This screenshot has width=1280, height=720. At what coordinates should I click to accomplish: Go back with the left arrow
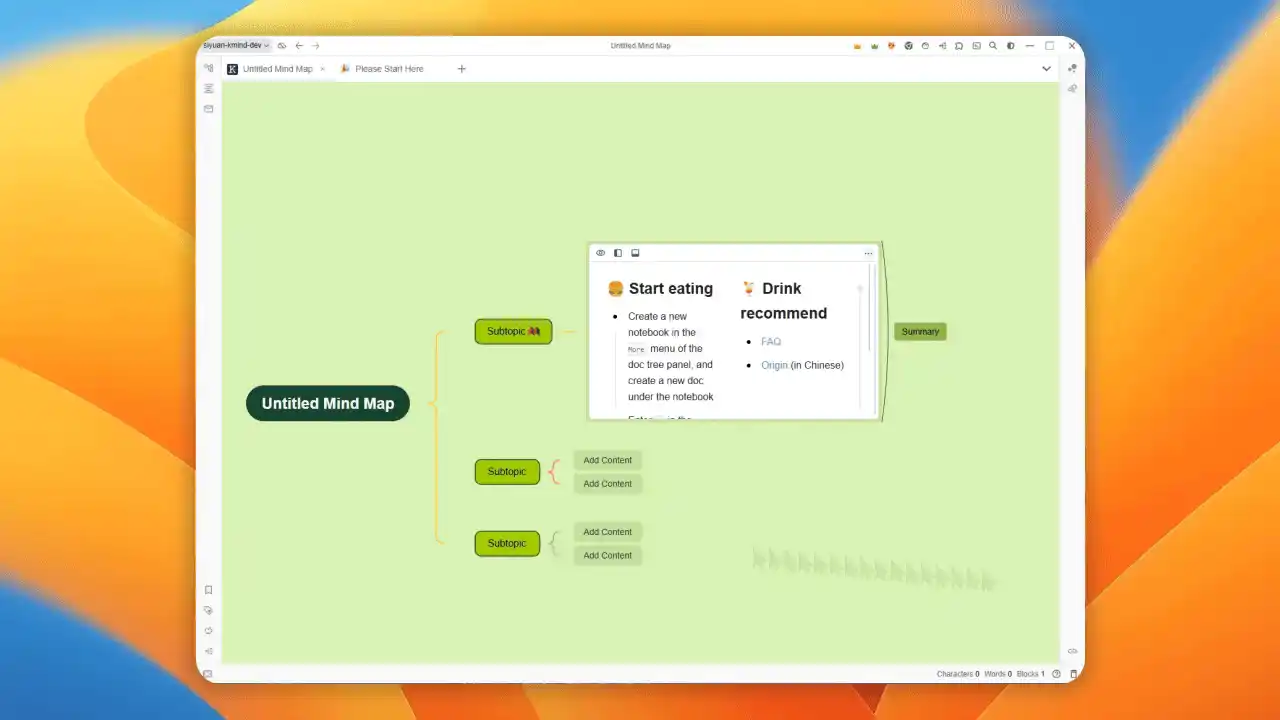(299, 46)
